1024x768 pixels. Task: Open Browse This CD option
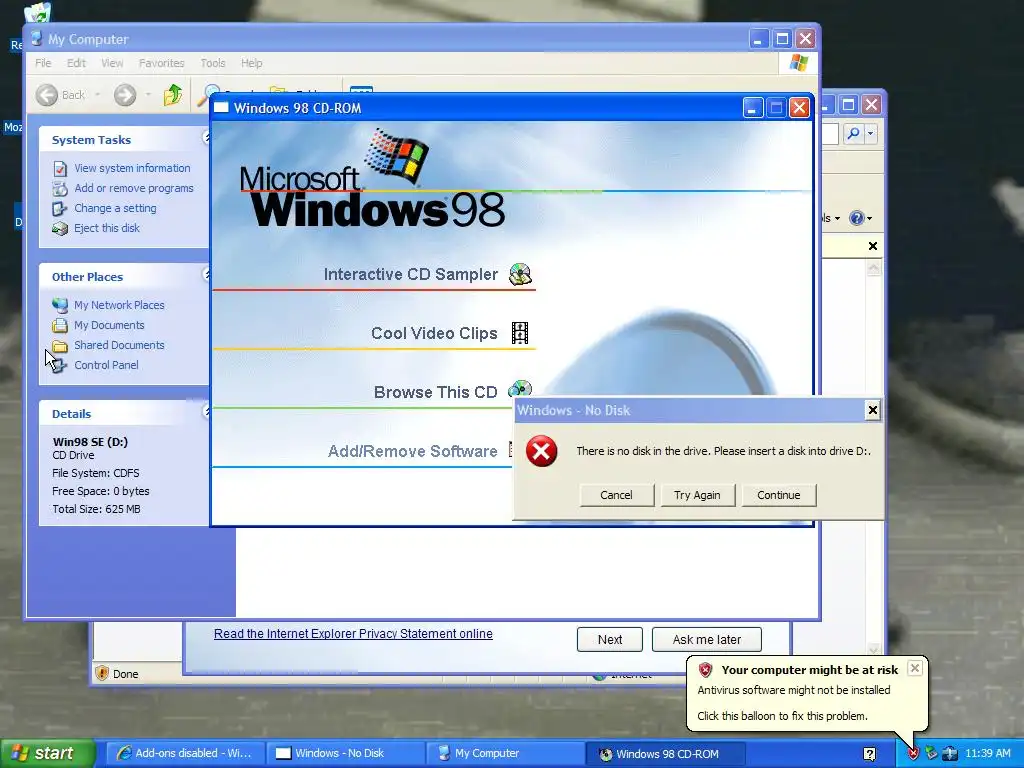[436, 392]
